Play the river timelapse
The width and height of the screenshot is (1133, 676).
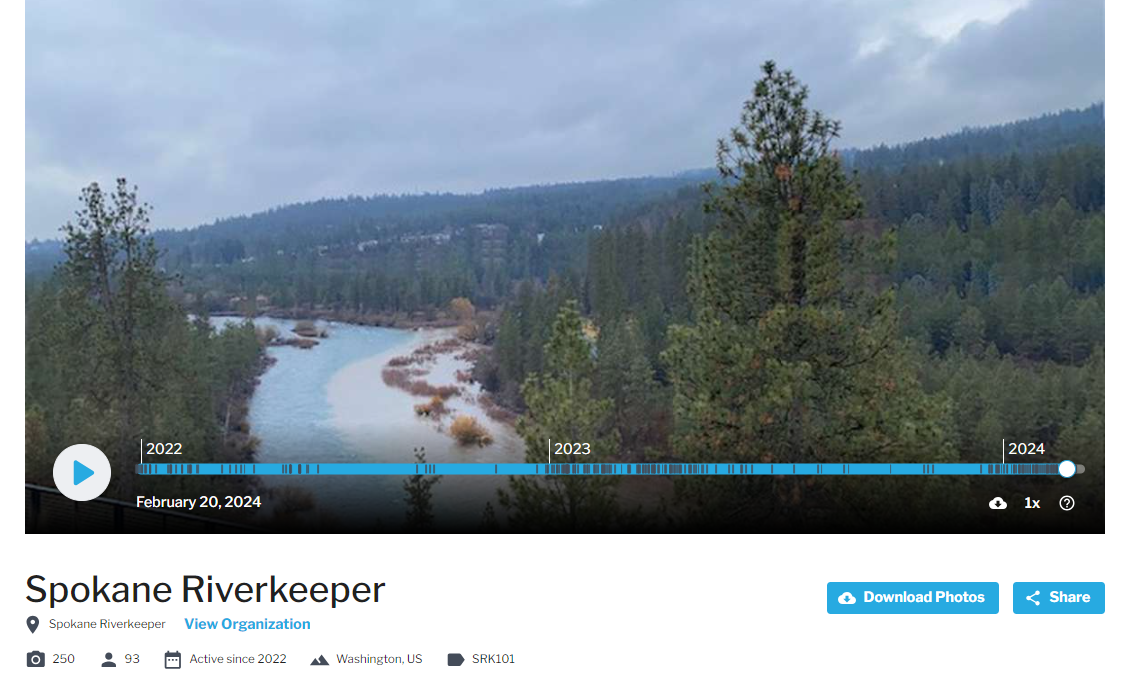(82, 472)
